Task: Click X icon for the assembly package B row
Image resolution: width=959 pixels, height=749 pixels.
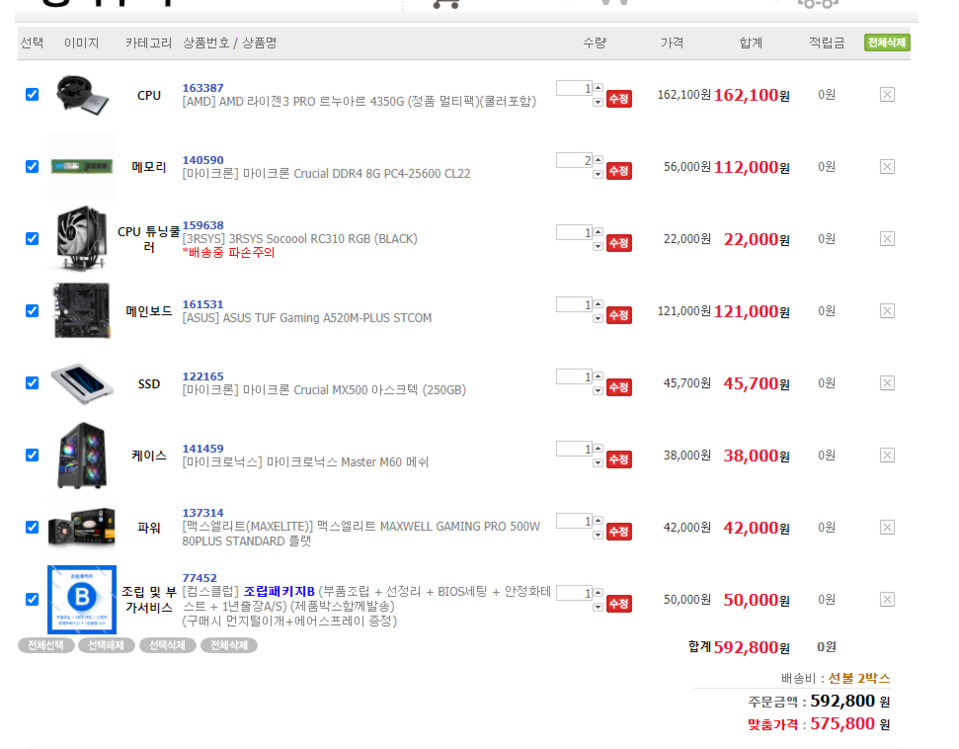Action: tap(886, 599)
